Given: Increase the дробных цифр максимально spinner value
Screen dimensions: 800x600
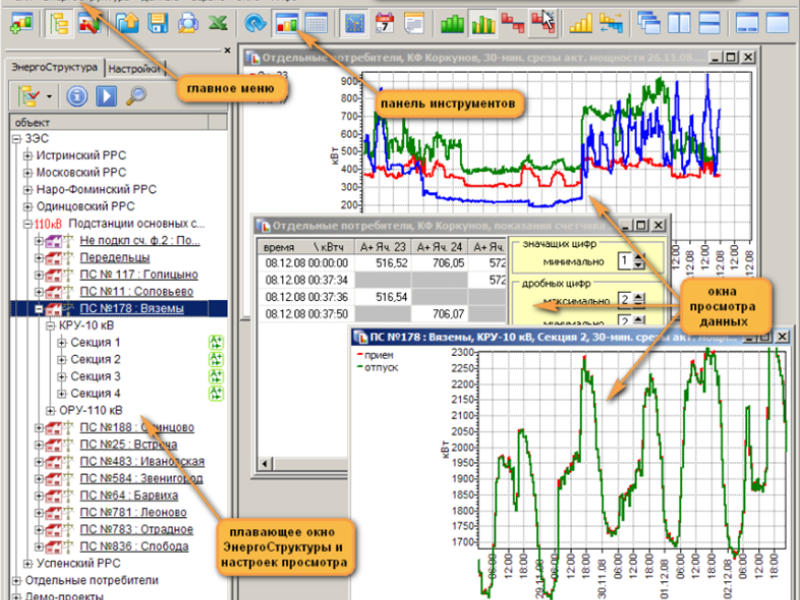Looking at the screenshot, I should (x=639, y=295).
